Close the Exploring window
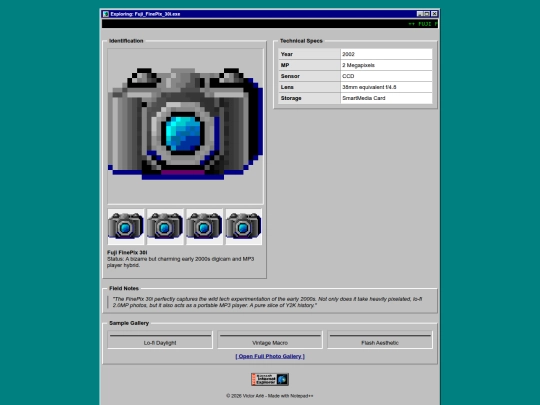The width and height of the screenshot is (540, 405). pos(434,14)
